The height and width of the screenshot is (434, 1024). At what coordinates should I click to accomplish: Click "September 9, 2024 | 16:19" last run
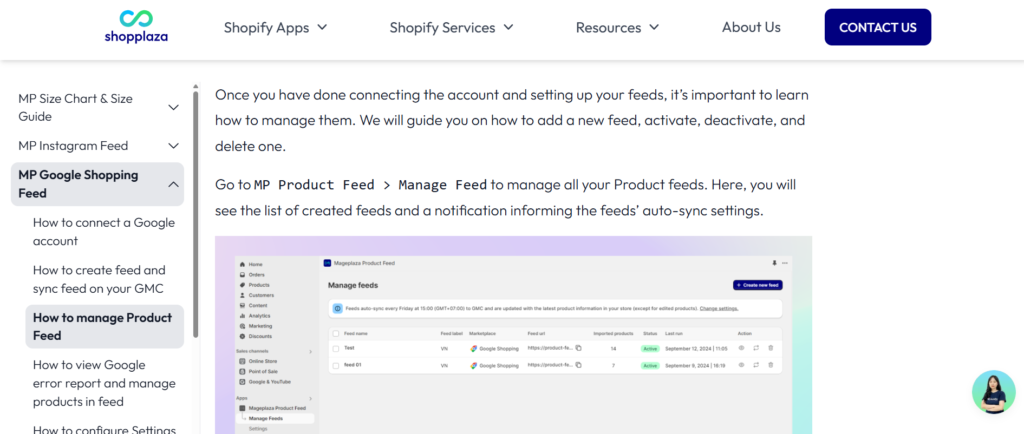(696, 365)
